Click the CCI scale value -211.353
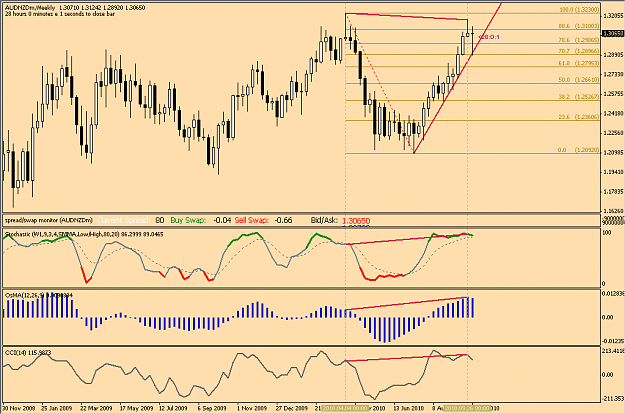 point(613,398)
